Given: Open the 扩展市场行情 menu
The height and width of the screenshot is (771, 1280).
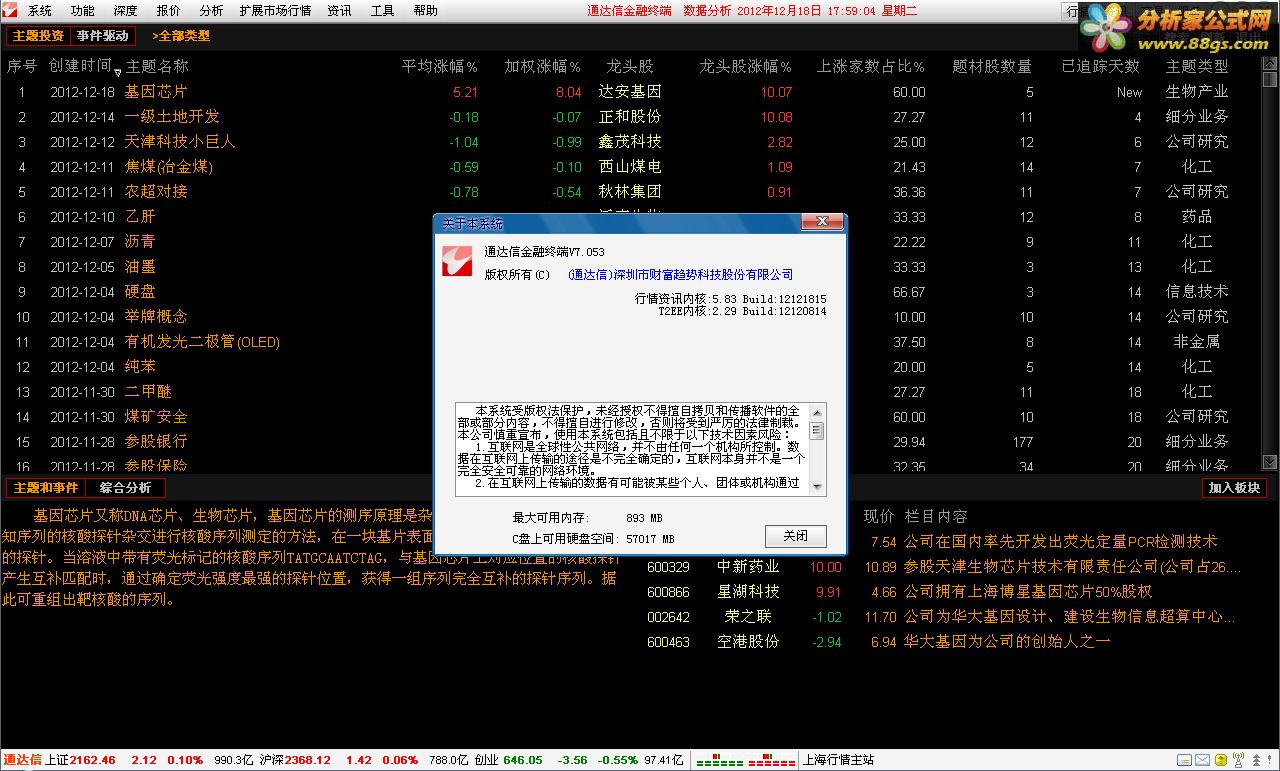Looking at the screenshot, I should tap(275, 11).
